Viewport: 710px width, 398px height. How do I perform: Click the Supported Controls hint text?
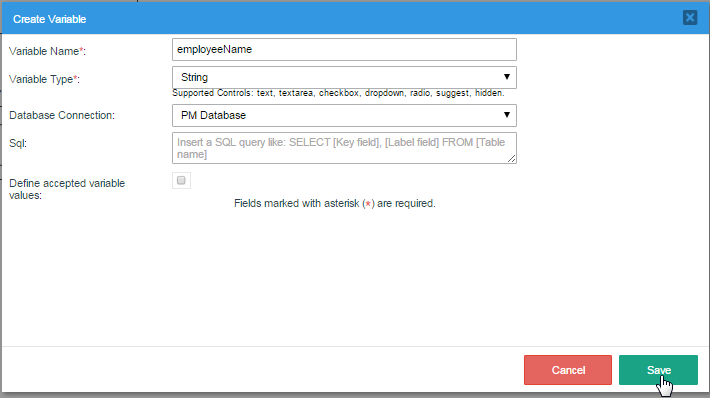click(338, 93)
